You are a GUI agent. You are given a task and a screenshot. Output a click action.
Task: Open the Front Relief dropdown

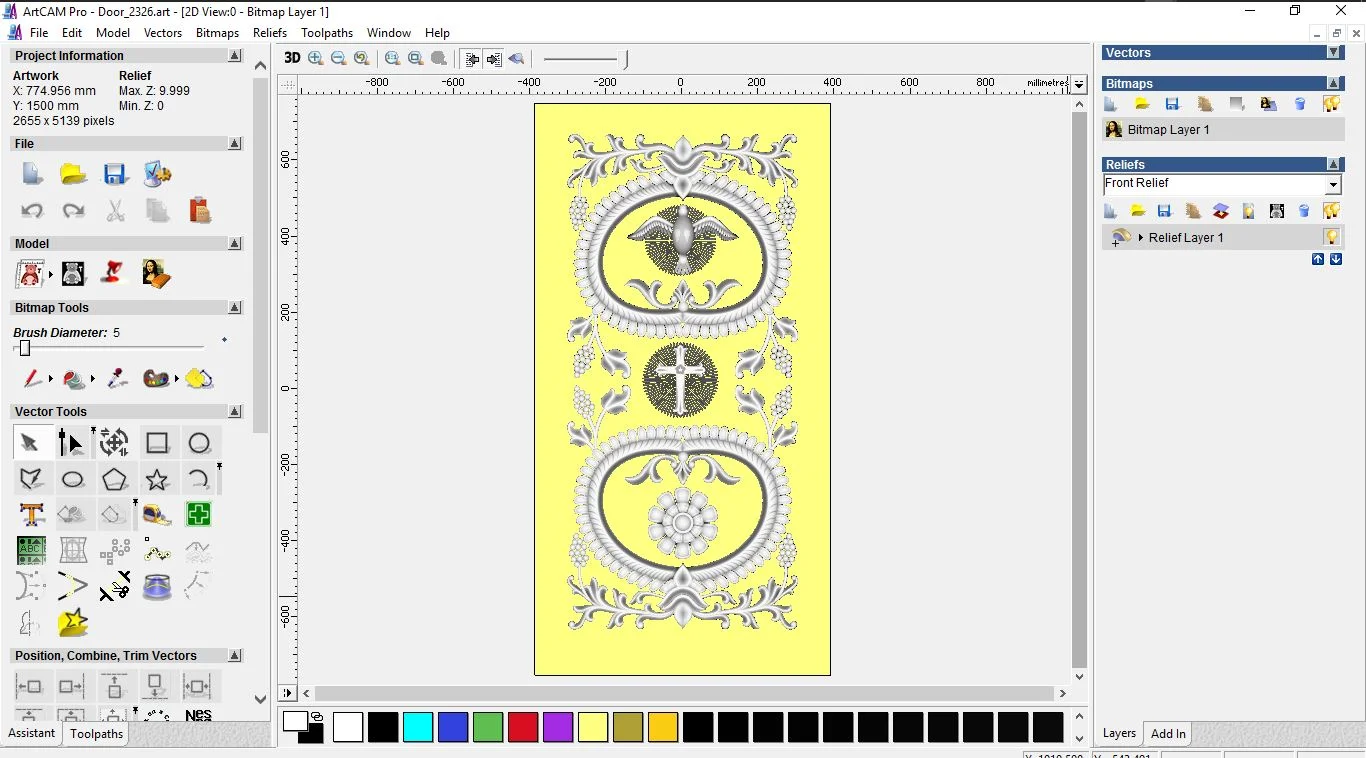(x=1332, y=185)
